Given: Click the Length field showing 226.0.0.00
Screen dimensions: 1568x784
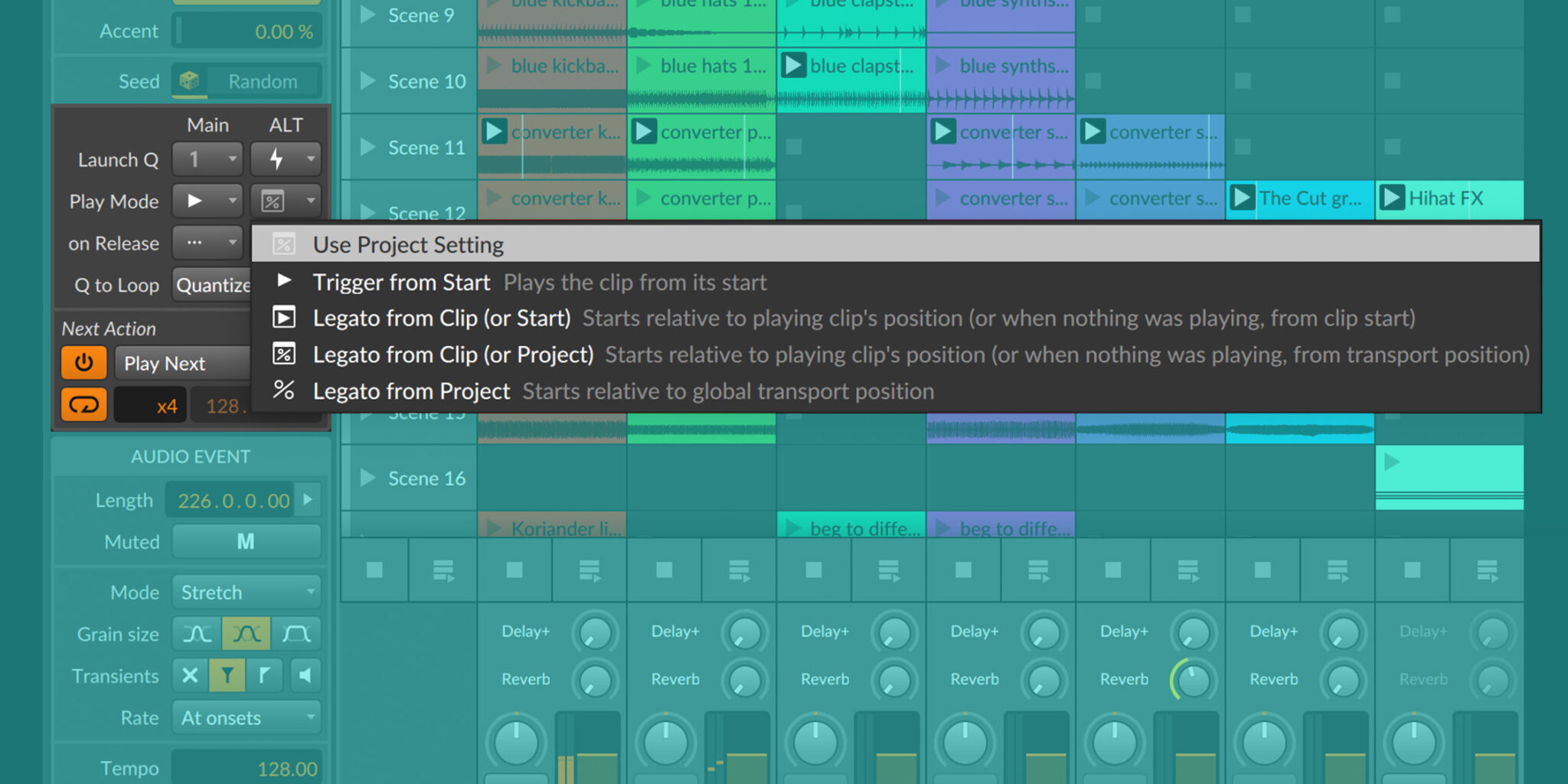Looking at the screenshot, I should coord(230,500).
